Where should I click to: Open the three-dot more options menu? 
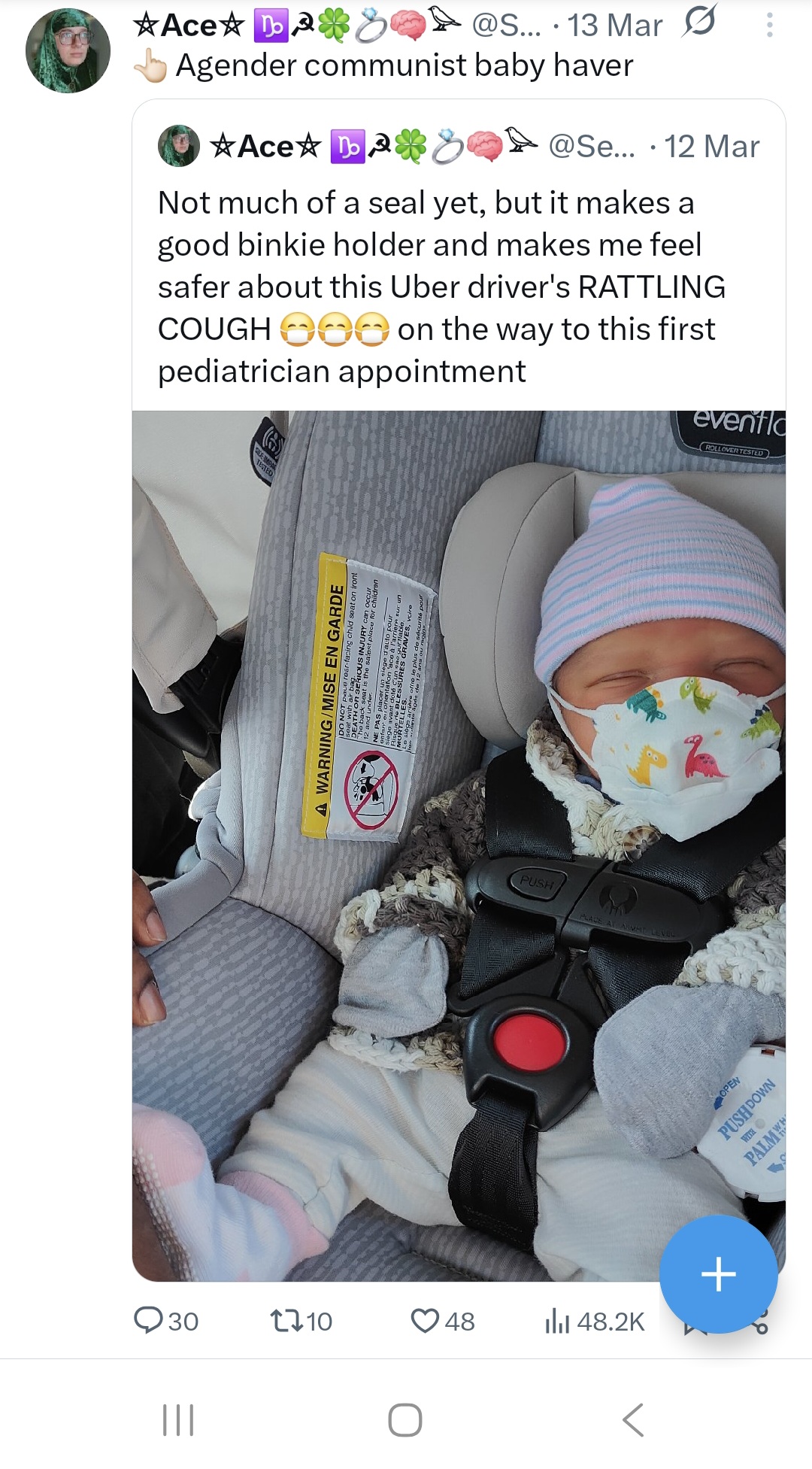(x=769, y=26)
